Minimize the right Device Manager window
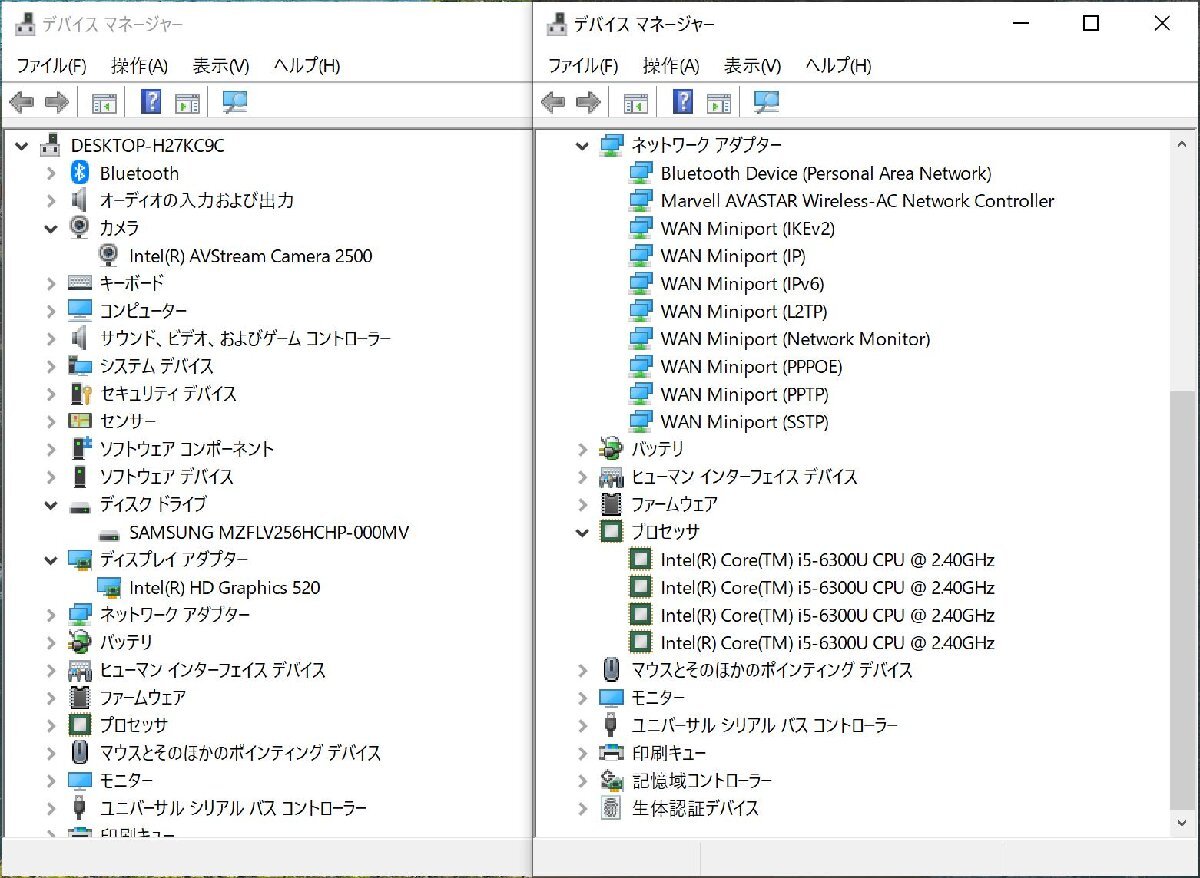This screenshot has width=1200, height=878. coord(1021,24)
